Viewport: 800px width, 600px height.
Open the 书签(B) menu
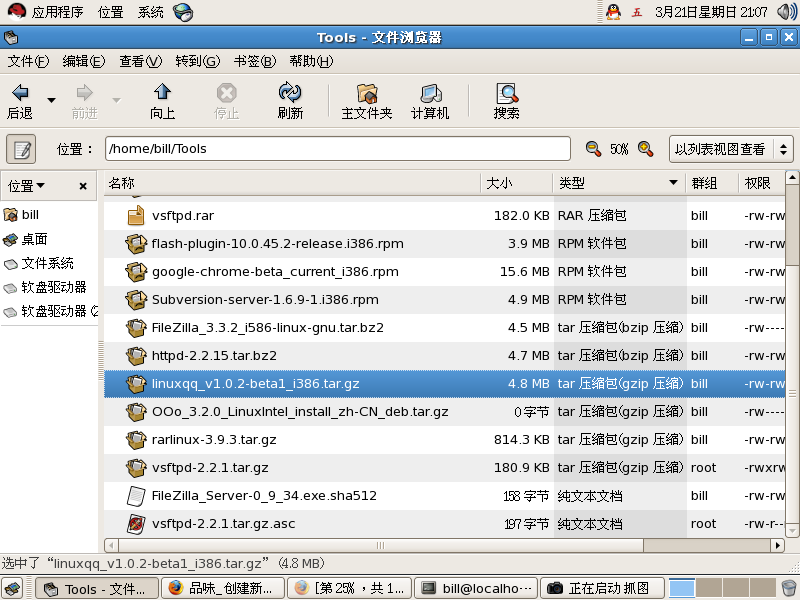point(255,61)
